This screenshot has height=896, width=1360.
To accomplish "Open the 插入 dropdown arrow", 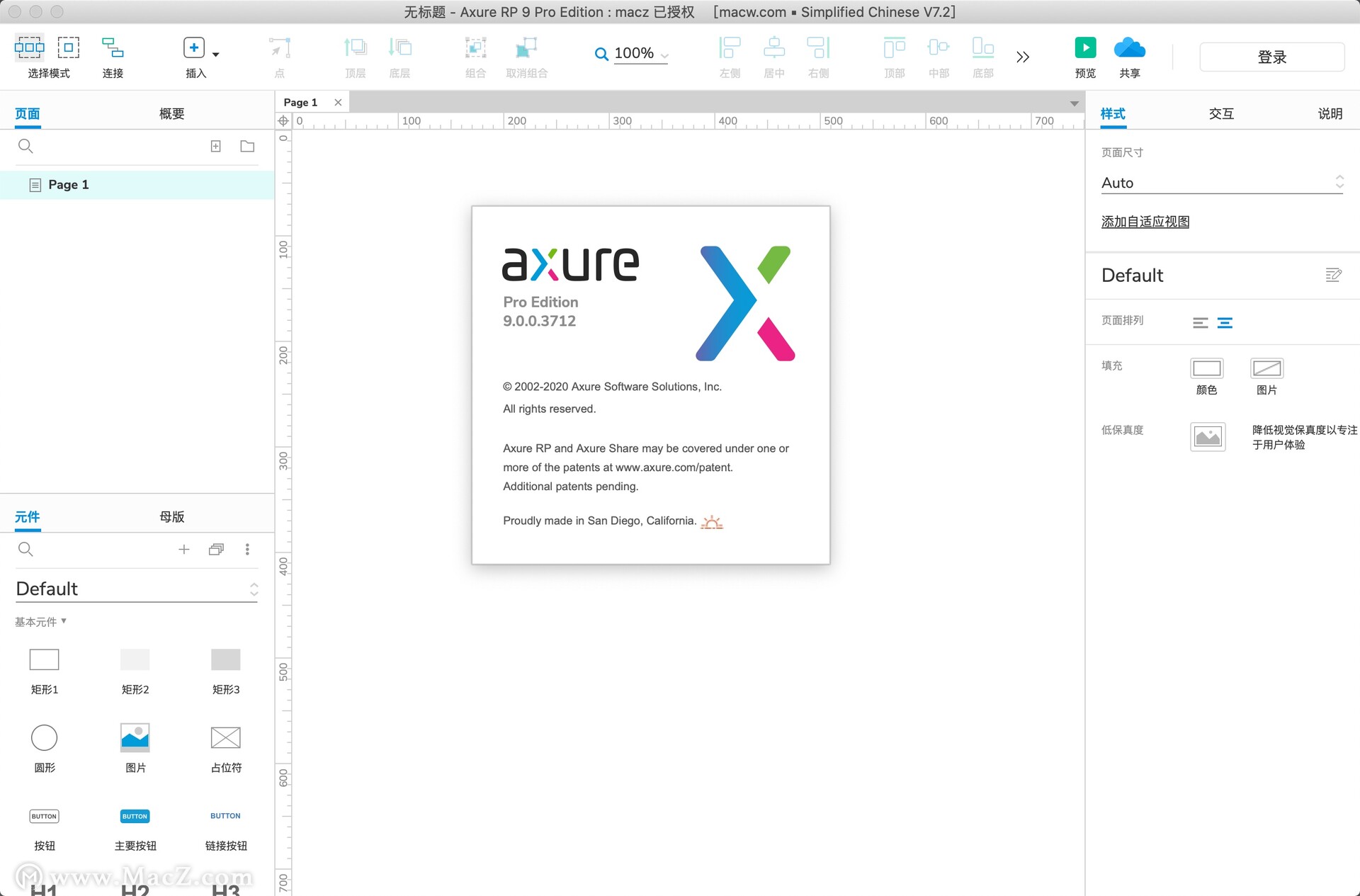I will (216, 55).
